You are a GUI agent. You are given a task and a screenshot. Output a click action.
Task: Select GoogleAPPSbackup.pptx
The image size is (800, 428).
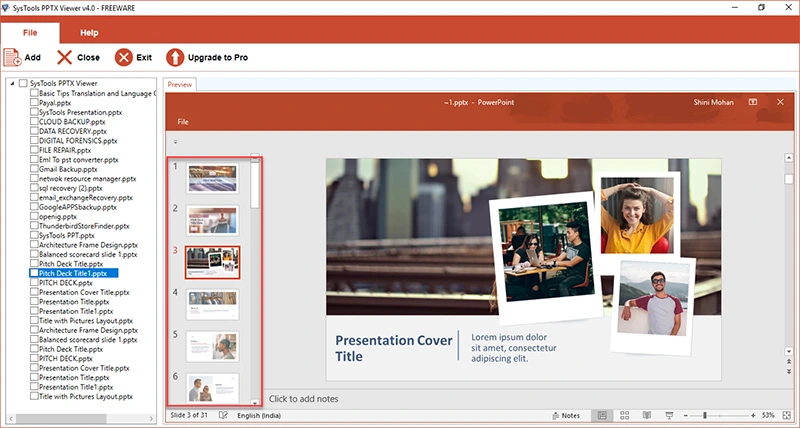click(78, 207)
